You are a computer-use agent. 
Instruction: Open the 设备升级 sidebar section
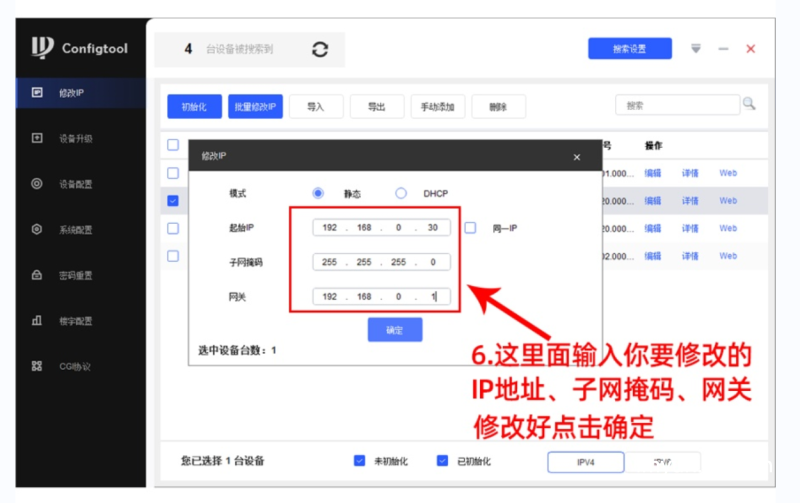click(x=81, y=138)
